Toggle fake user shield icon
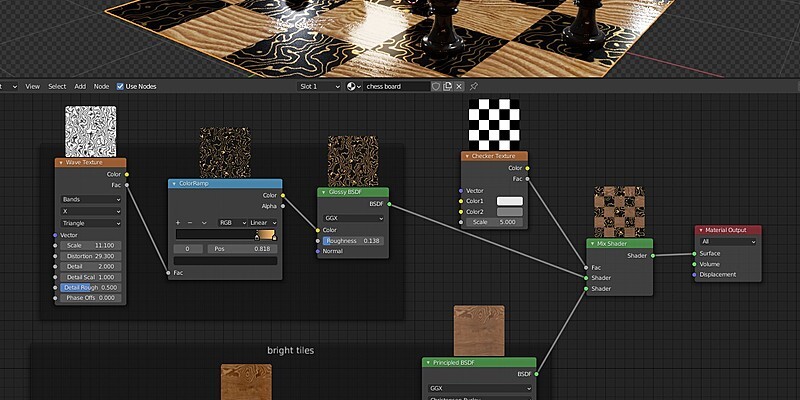 (x=436, y=87)
